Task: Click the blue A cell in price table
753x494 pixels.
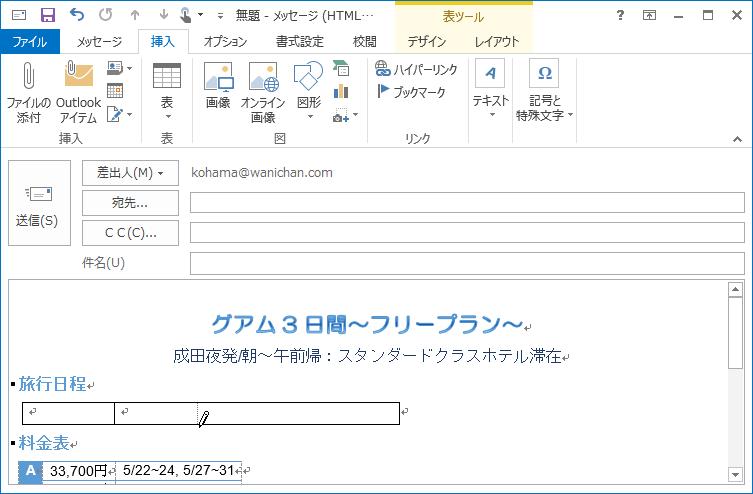Action: pos(30,471)
